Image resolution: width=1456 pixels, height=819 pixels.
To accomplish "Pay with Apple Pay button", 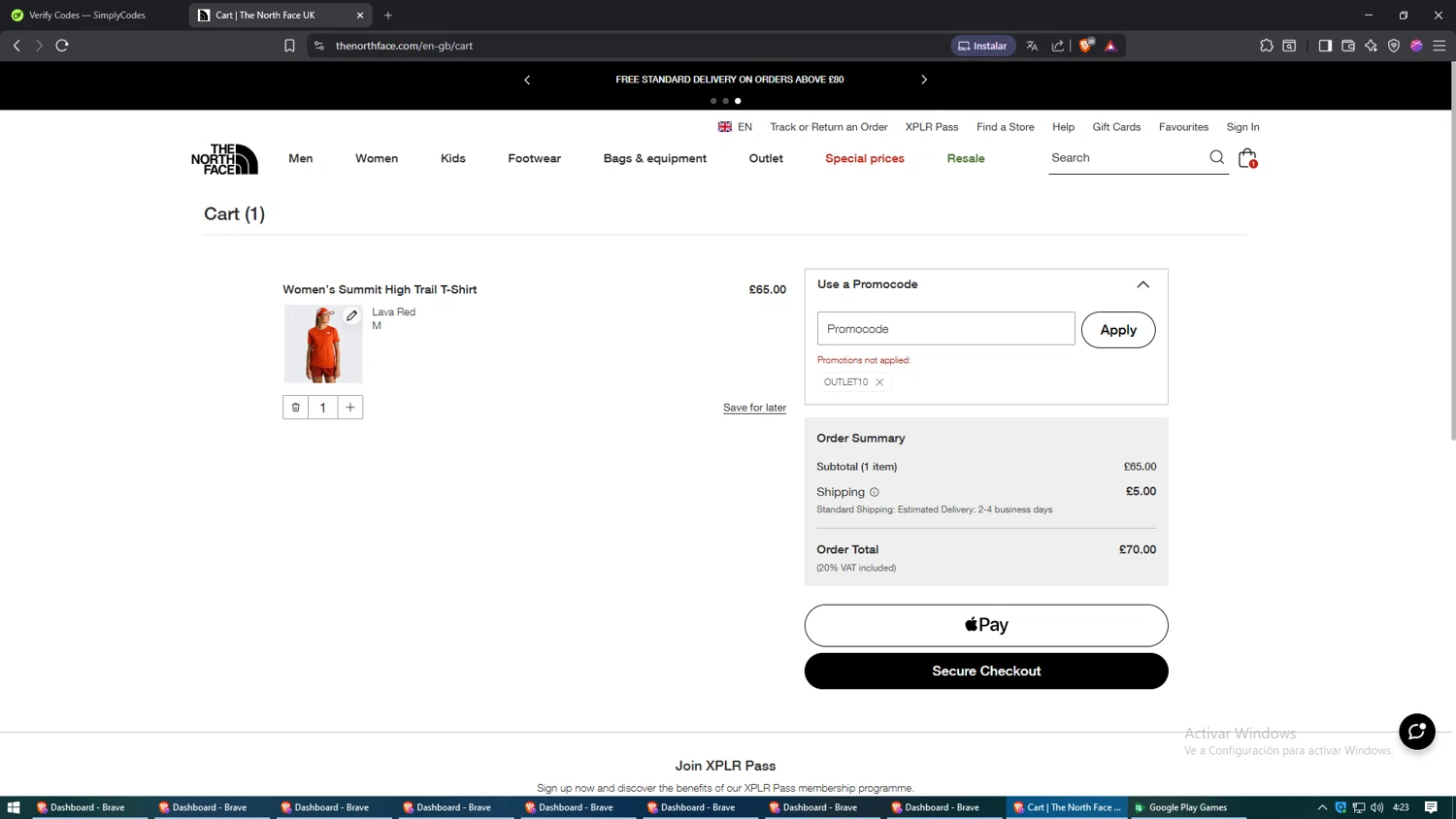I will pos(986,626).
